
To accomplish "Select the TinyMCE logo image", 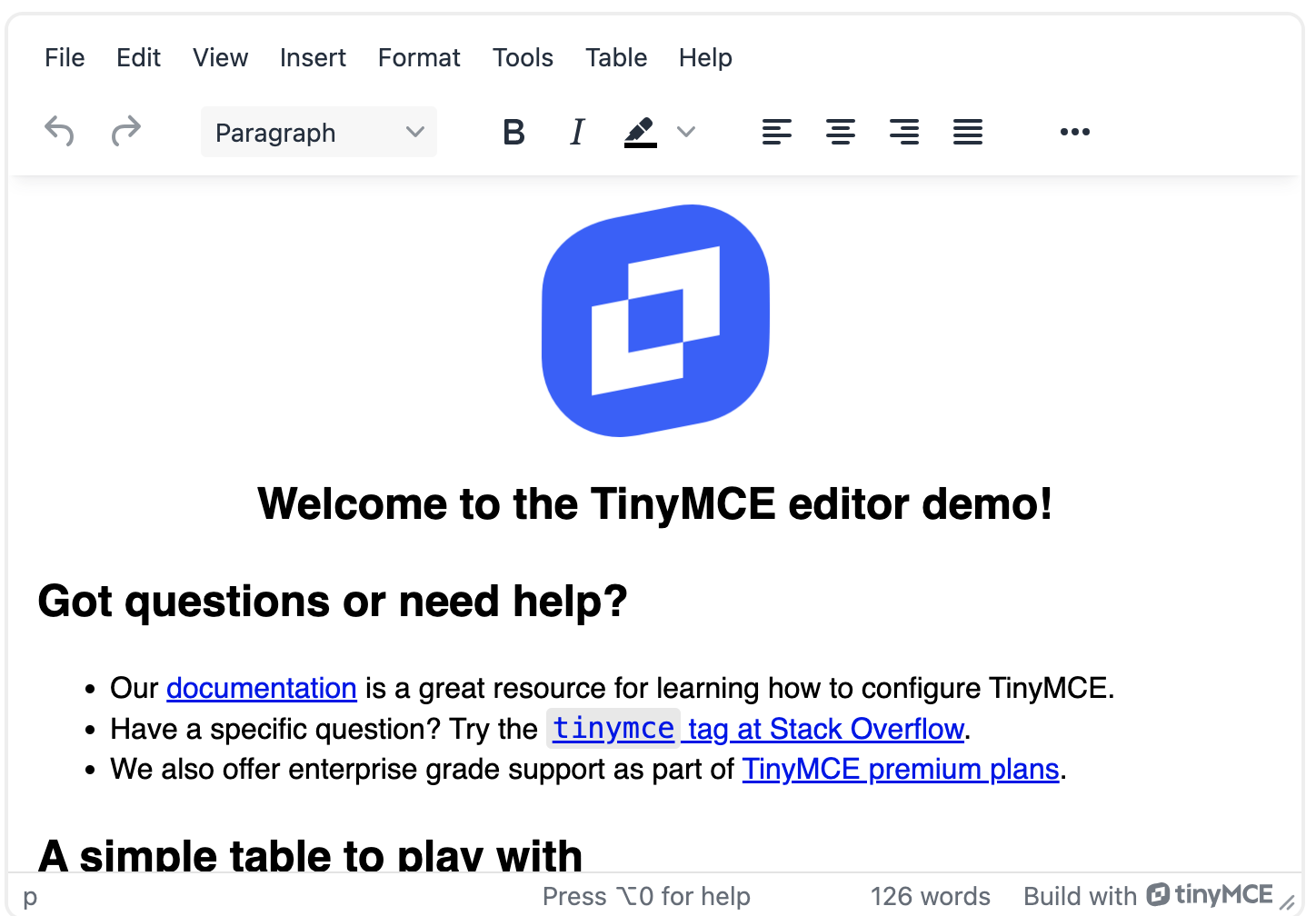I will pyautogui.click(x=655, y=321).
